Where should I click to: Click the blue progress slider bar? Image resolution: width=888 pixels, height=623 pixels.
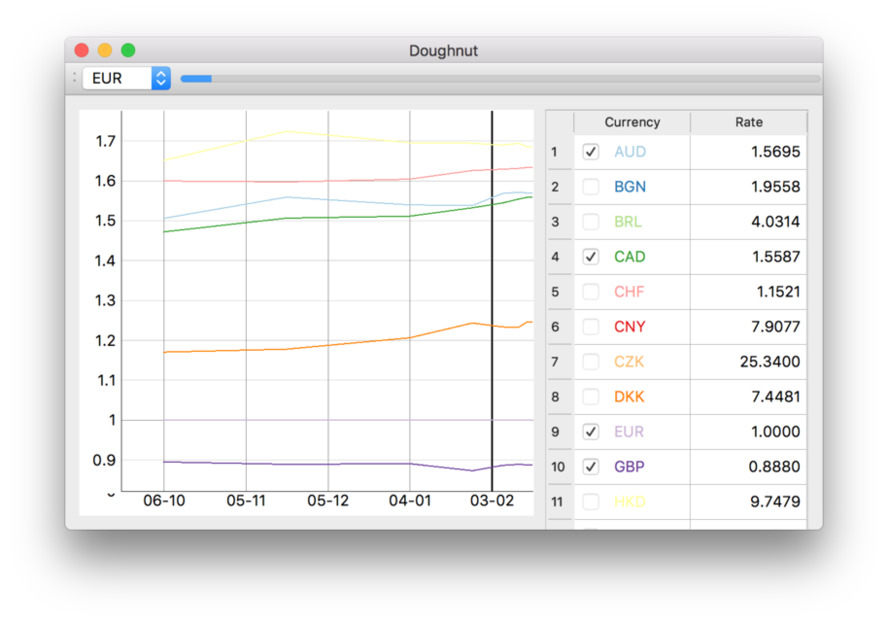pyautogui.click(x=196, y=78)
